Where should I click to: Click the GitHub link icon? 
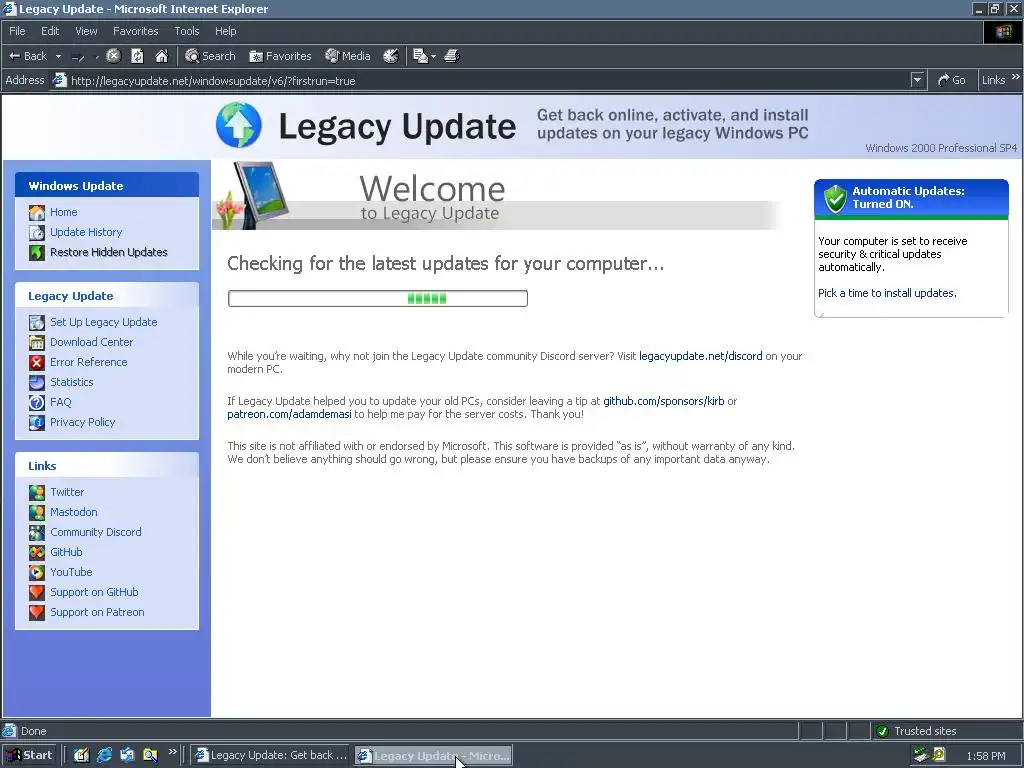point(37,552)
